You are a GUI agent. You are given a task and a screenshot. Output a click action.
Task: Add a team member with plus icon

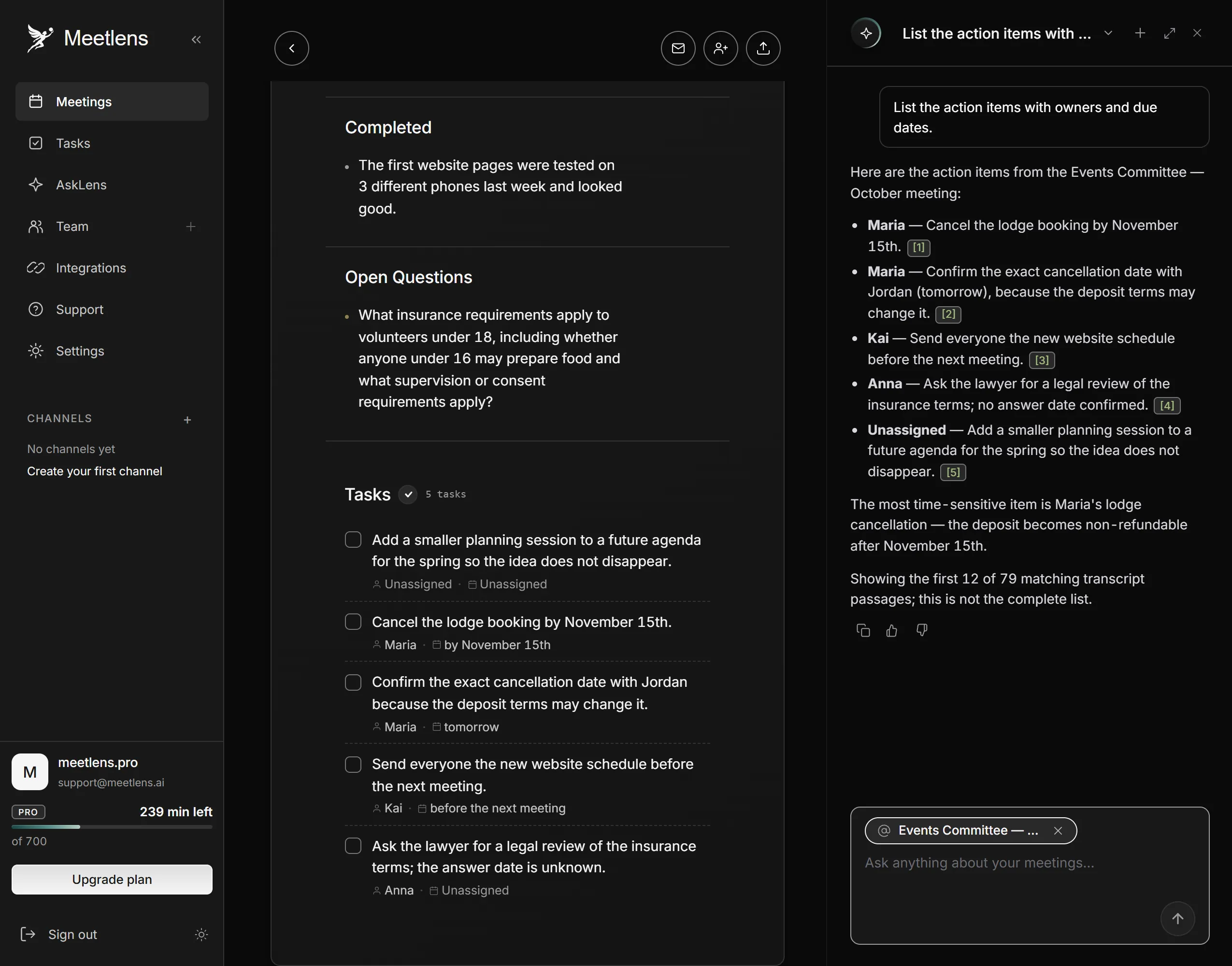(x=191, y=226)
